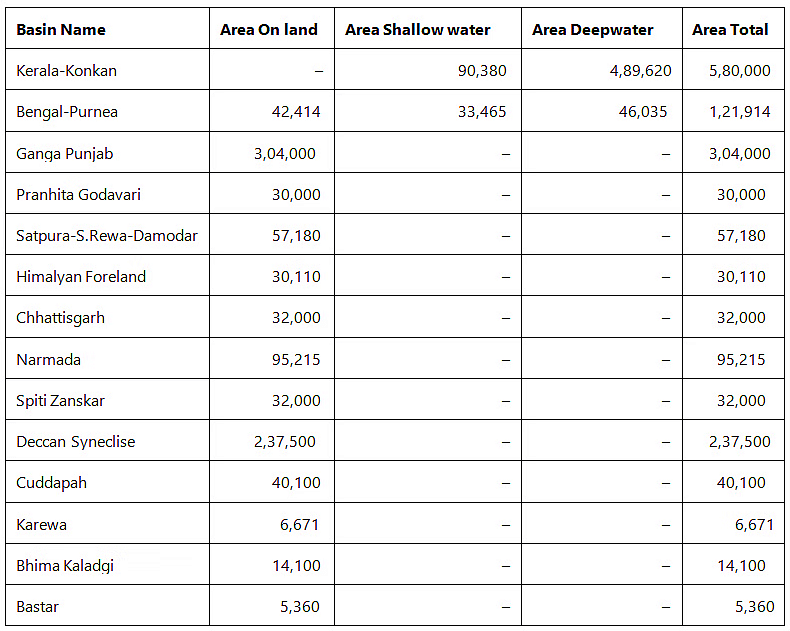Click the 1,21,914 total area cell
Viewport: 790px width, 631px height.
click(740, 112)
